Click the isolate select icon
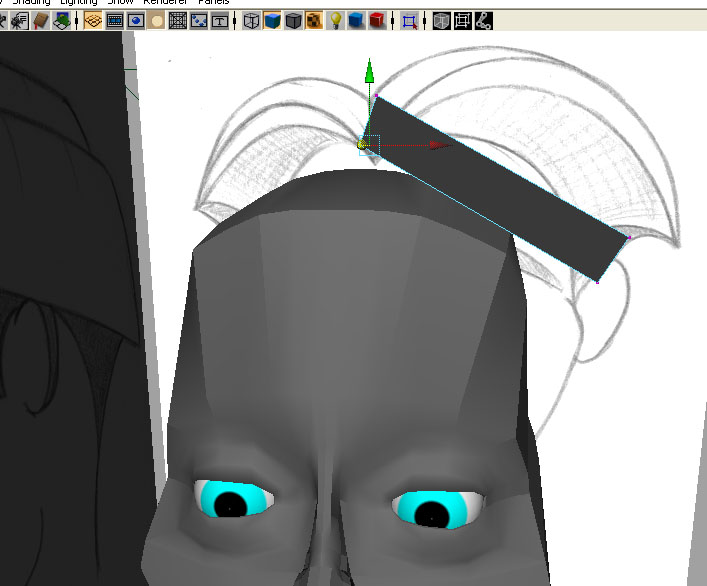The width and height of the screenshot is (707, 586). point(409,21)
